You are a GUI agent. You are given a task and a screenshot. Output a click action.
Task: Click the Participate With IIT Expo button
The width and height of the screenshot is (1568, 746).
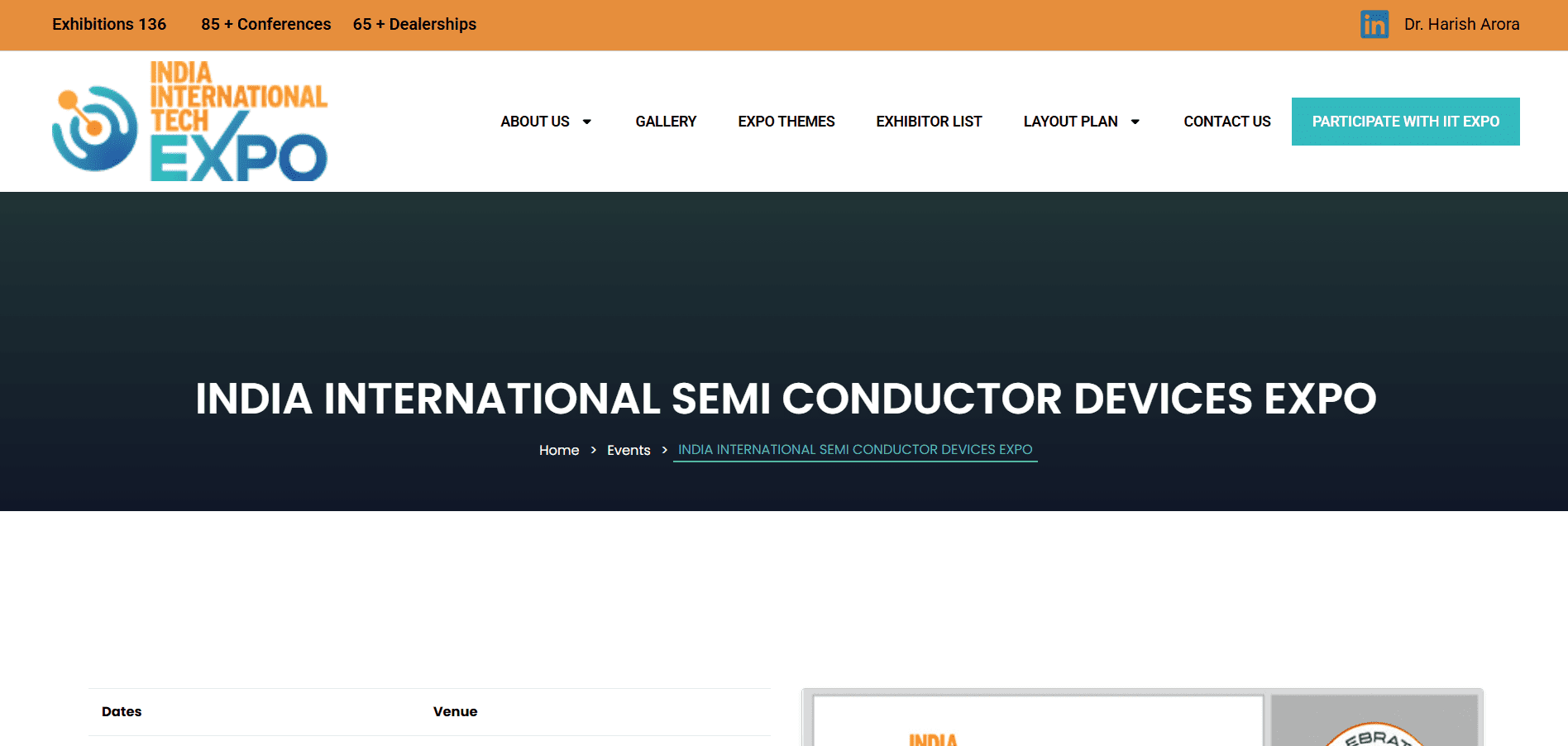click(1405, 122)
